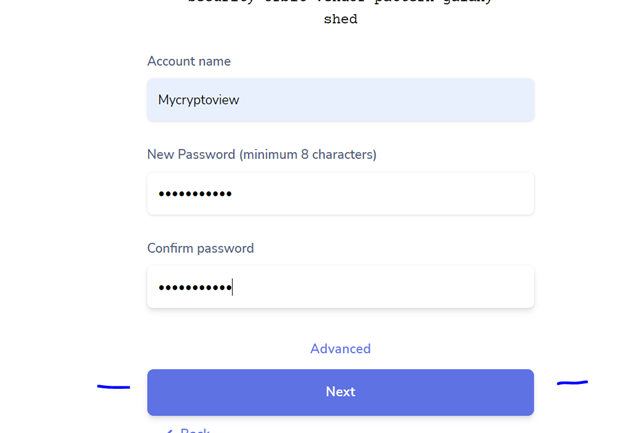Click the blue pen mark left of Next
This screenshot has height=433, width=639.
(x=113, y=387)
